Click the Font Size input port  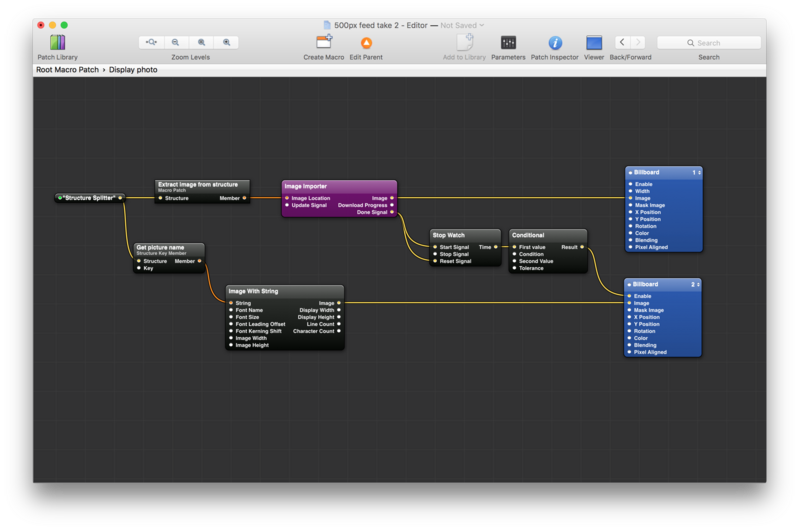click(x=231, y=317)
